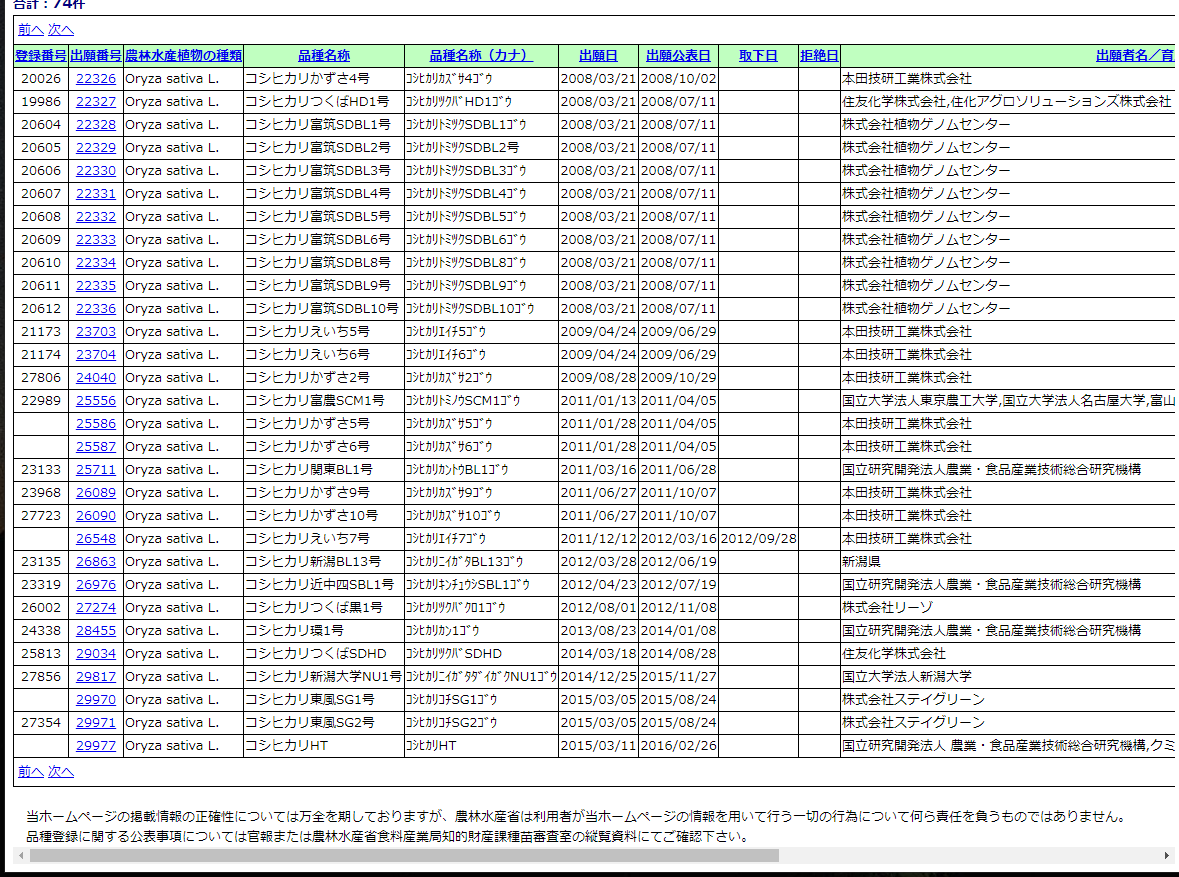Open application number 22331
1179x877 pixels.
point(95,193)
